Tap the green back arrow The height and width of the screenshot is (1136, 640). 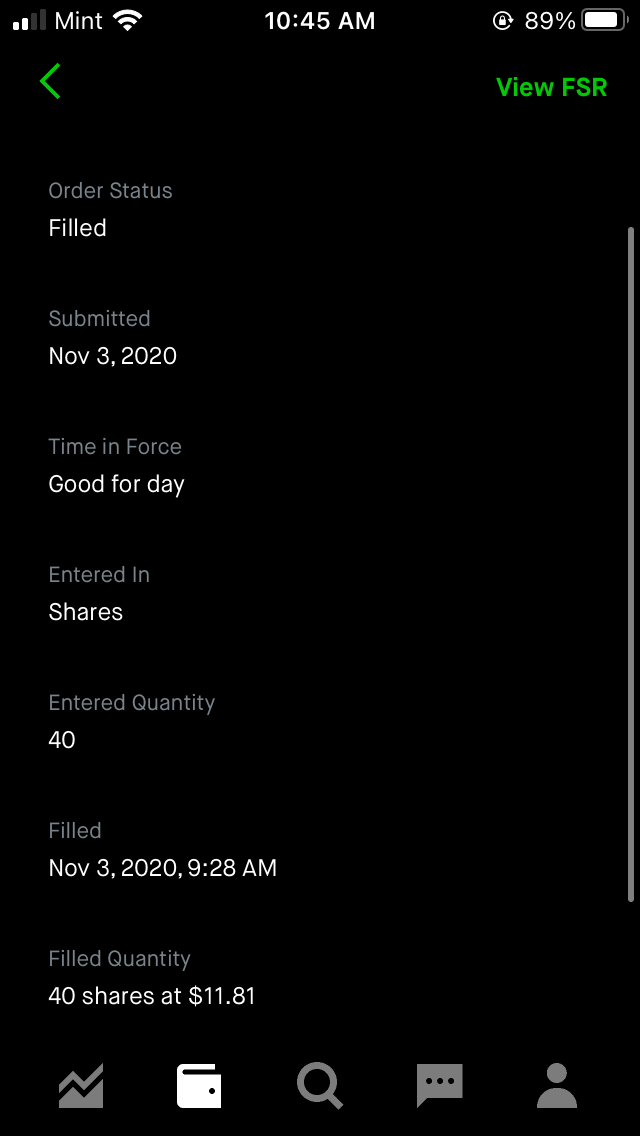(51, 81)
